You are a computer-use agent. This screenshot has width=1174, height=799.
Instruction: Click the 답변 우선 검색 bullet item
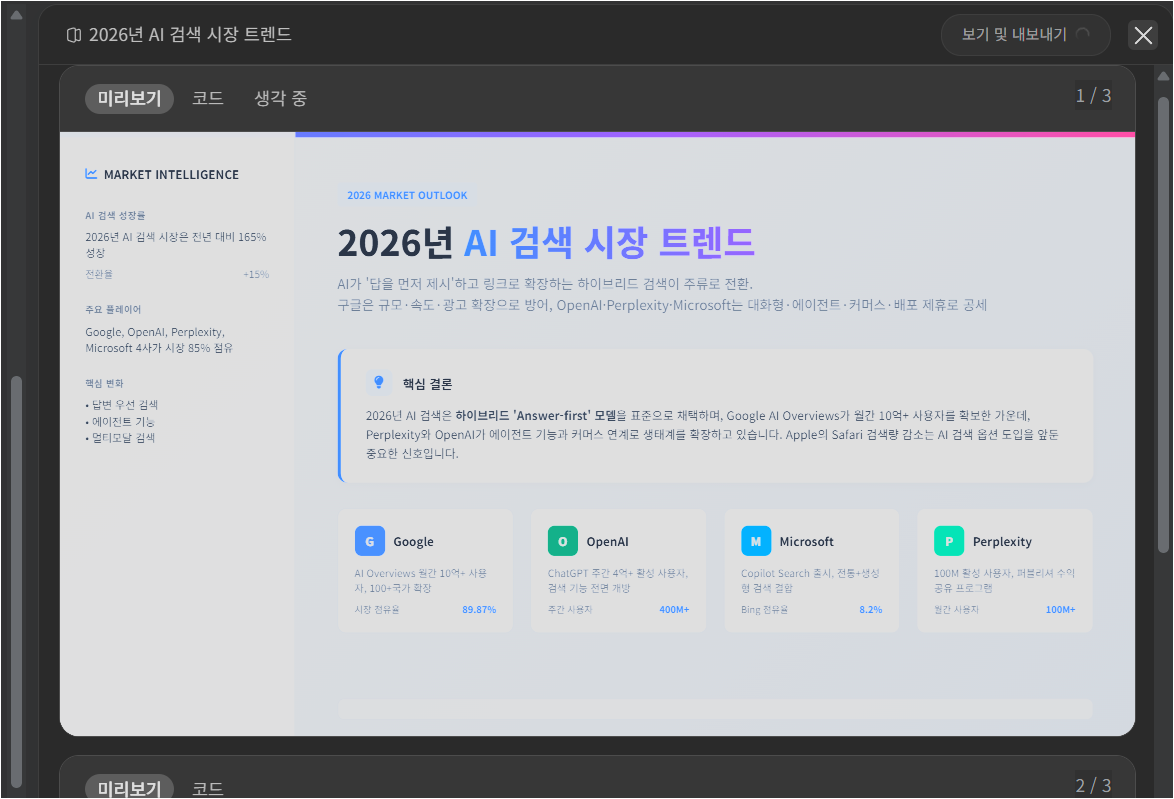[121, 404]
